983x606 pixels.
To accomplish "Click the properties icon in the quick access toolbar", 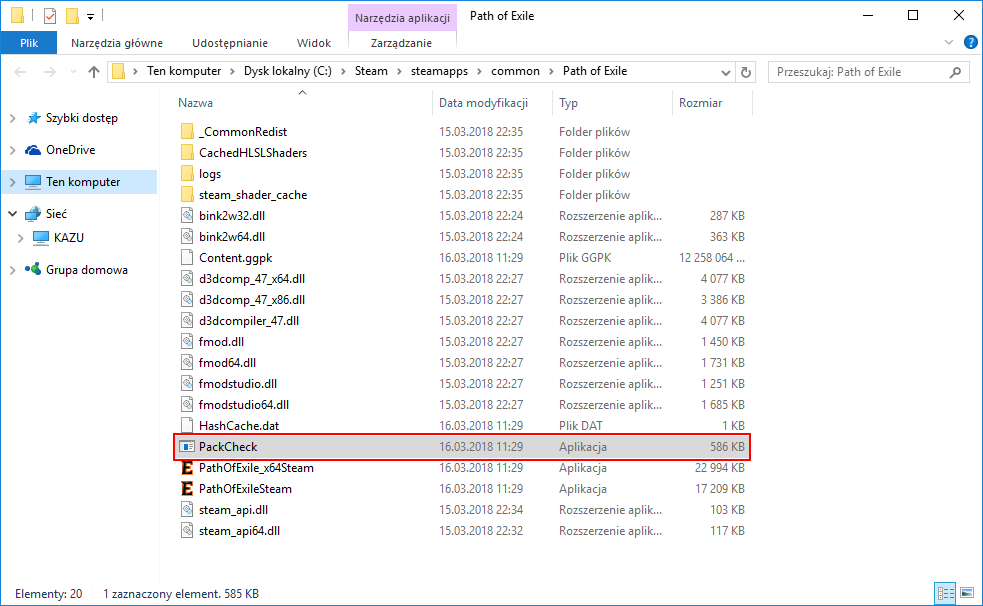I will click(50, 16).
